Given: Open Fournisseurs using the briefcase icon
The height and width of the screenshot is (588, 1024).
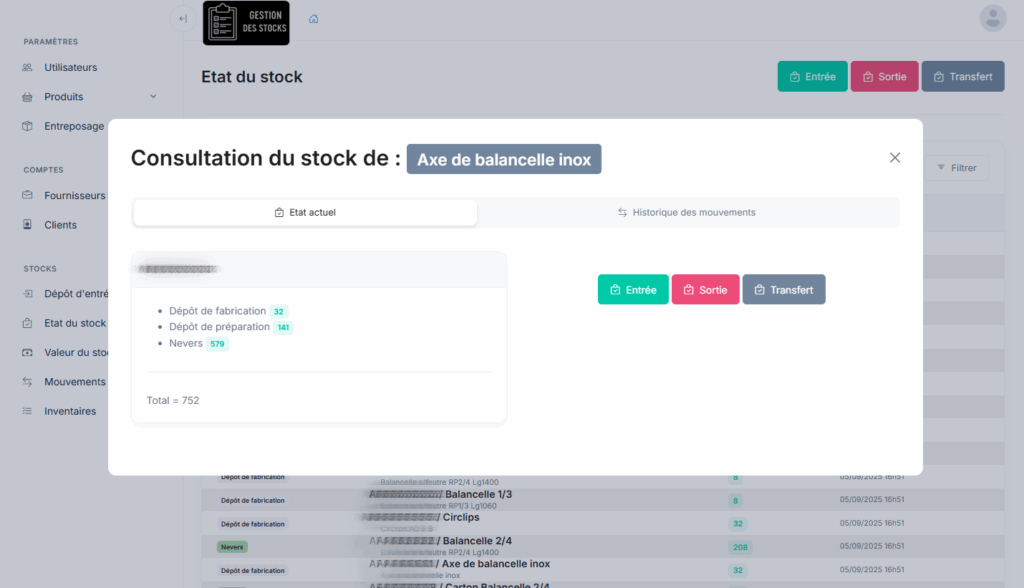Looking at the screenshot, I should [x=28, y=195].
